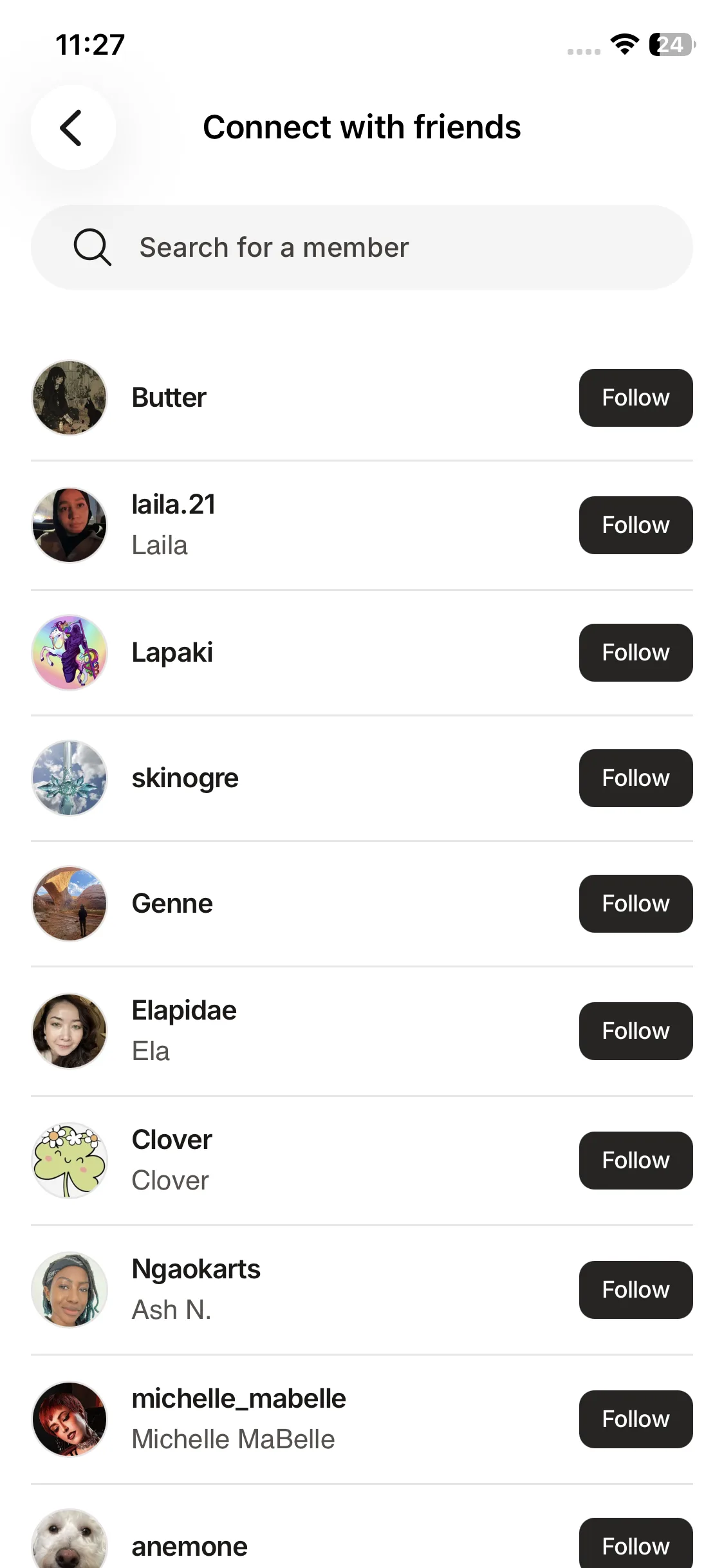Screen dimensions: 724x1568
Task: View Lapaki's unicorn avatar
Action: click(70, 653)
